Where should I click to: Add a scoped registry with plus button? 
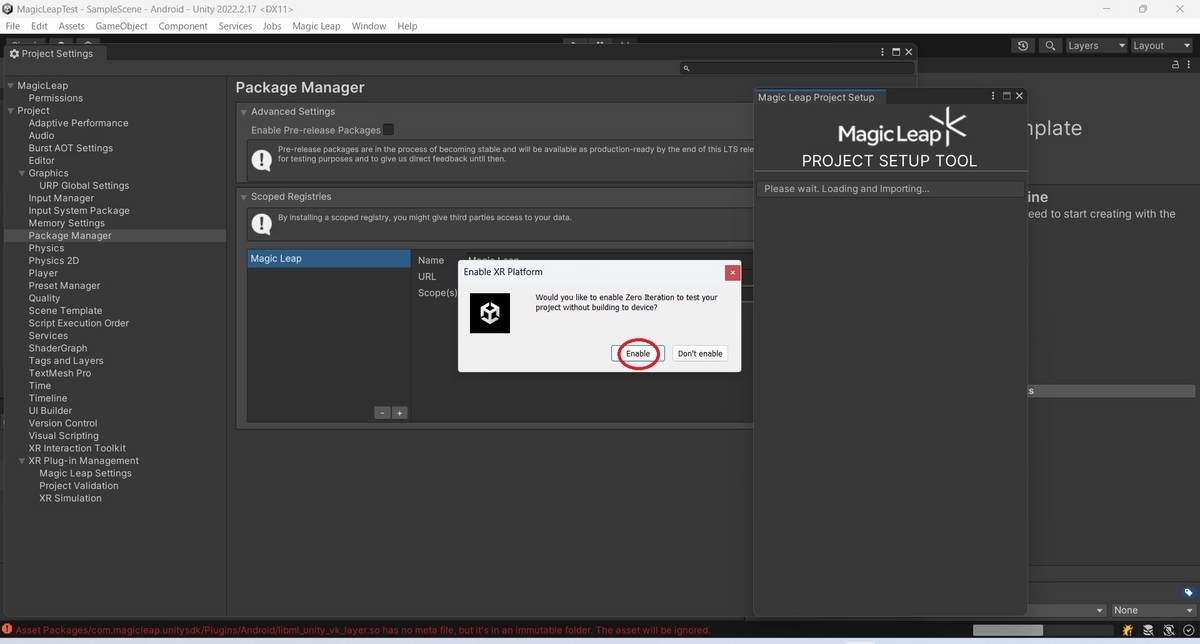pos(399,412)
